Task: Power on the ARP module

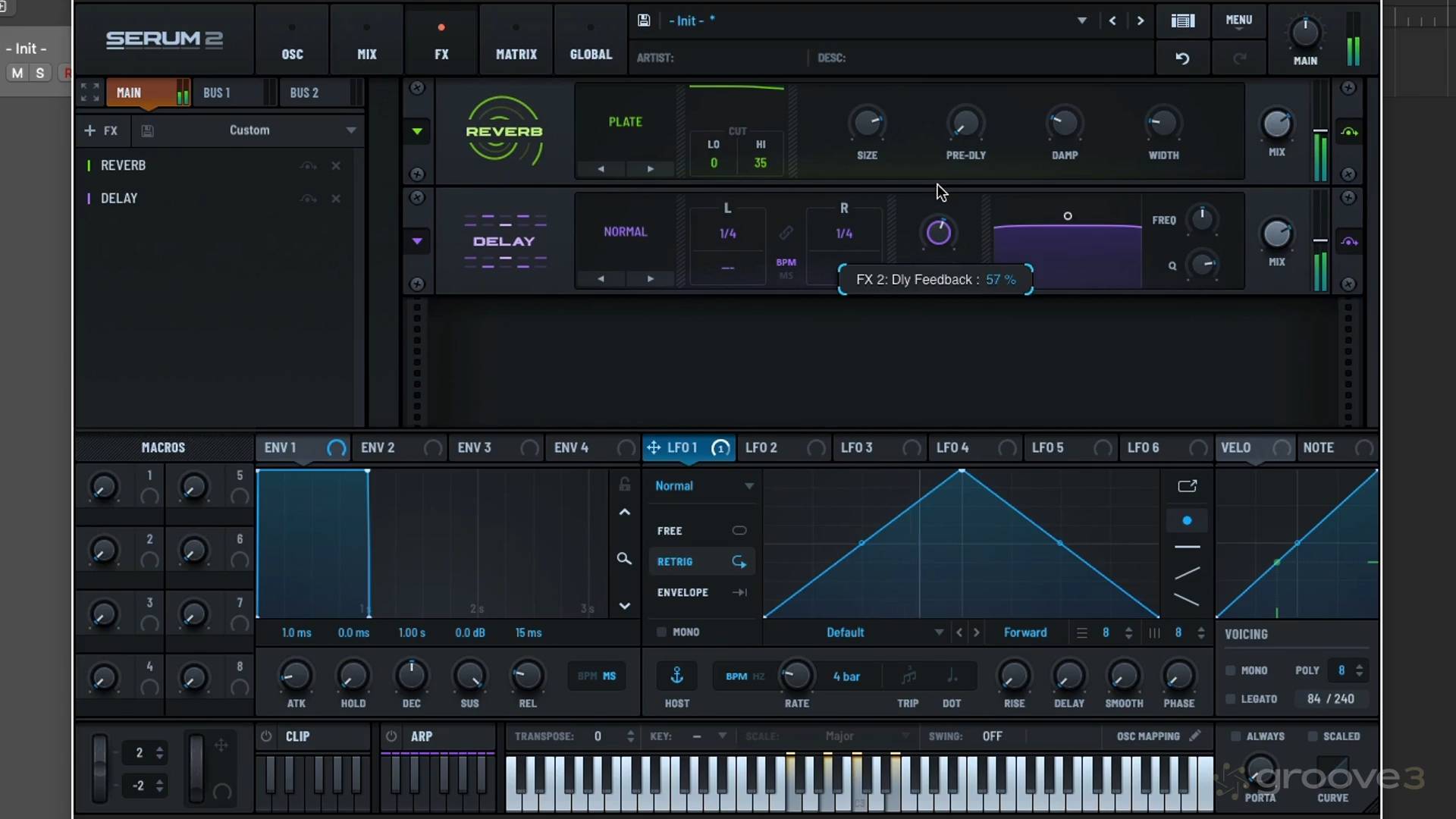Action: tap(391, 736)
